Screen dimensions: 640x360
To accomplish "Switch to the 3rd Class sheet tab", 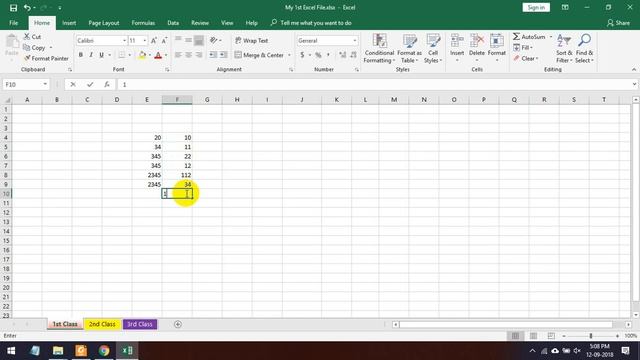I will [140, 324].
